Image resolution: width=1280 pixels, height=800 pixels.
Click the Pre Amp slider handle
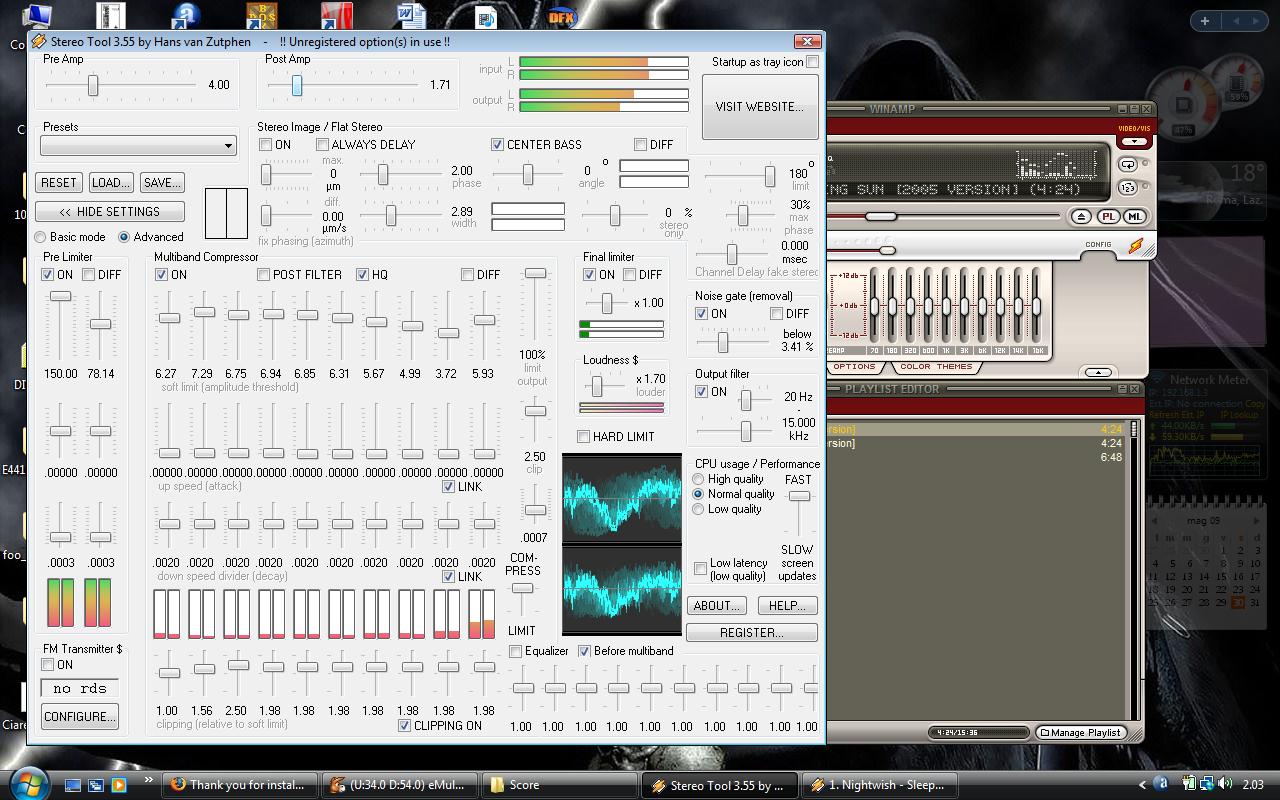(93, 86)
